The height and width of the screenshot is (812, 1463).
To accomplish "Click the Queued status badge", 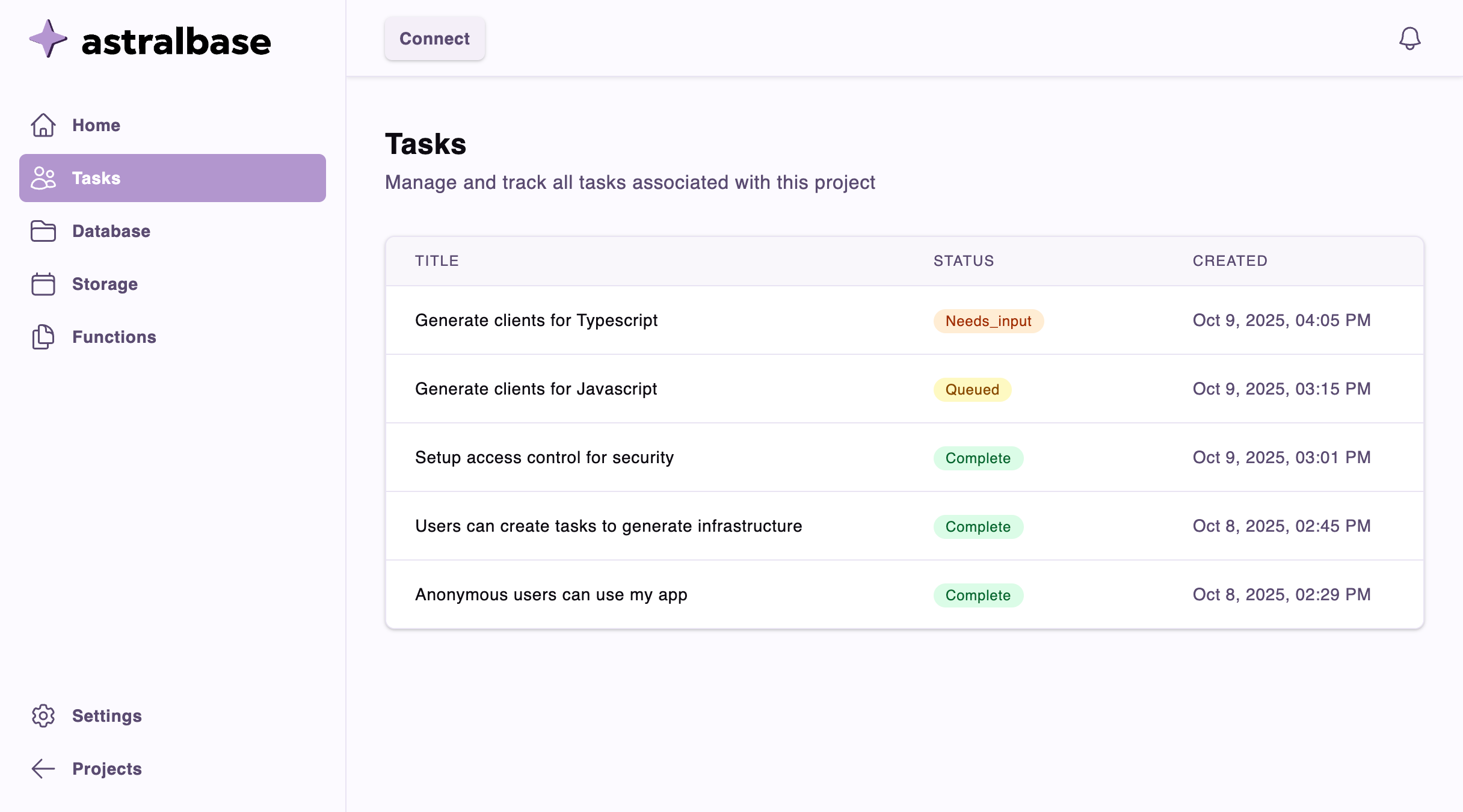I will point(973,389).
